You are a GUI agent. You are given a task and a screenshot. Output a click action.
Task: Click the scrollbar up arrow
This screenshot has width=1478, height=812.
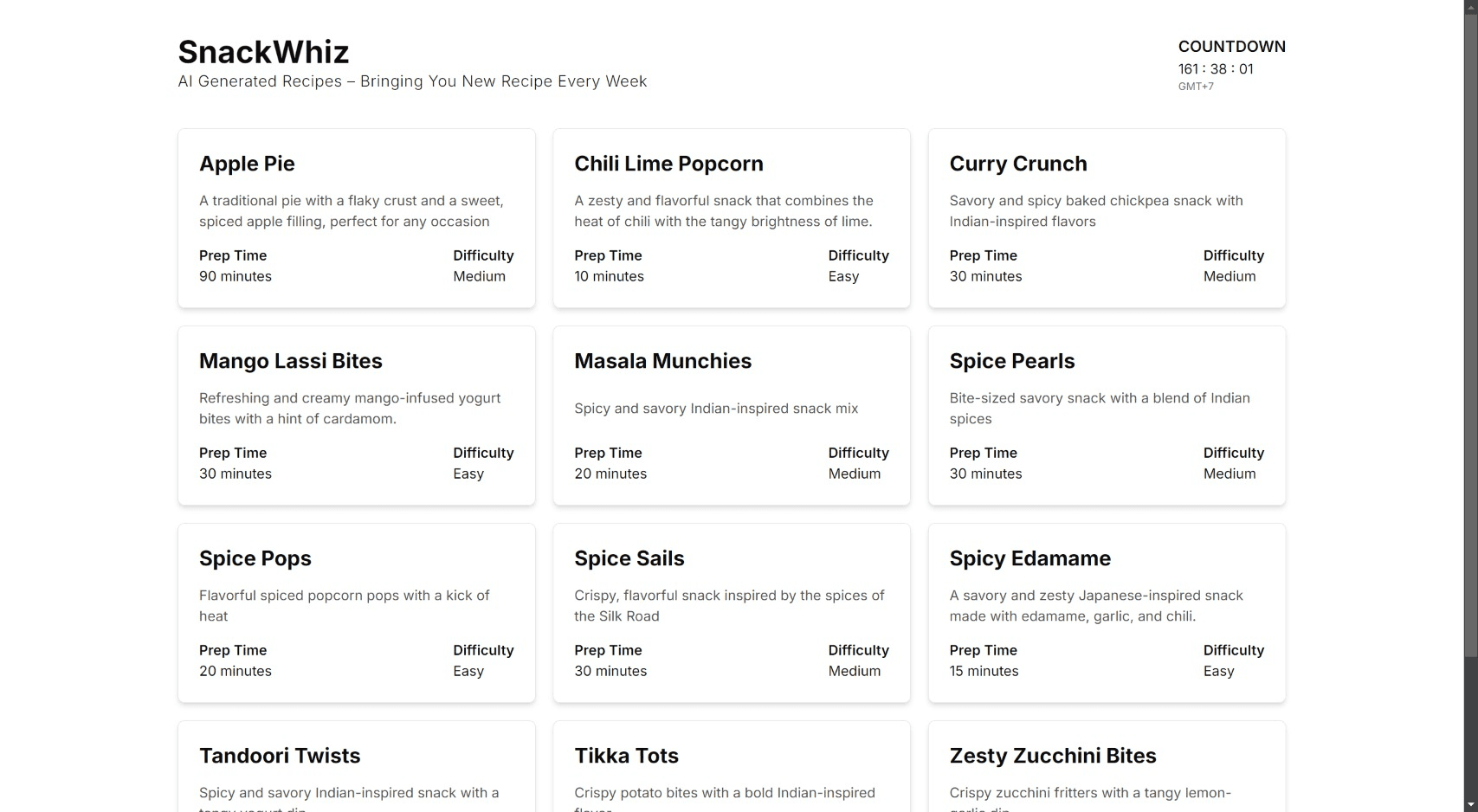[1470, 6]
